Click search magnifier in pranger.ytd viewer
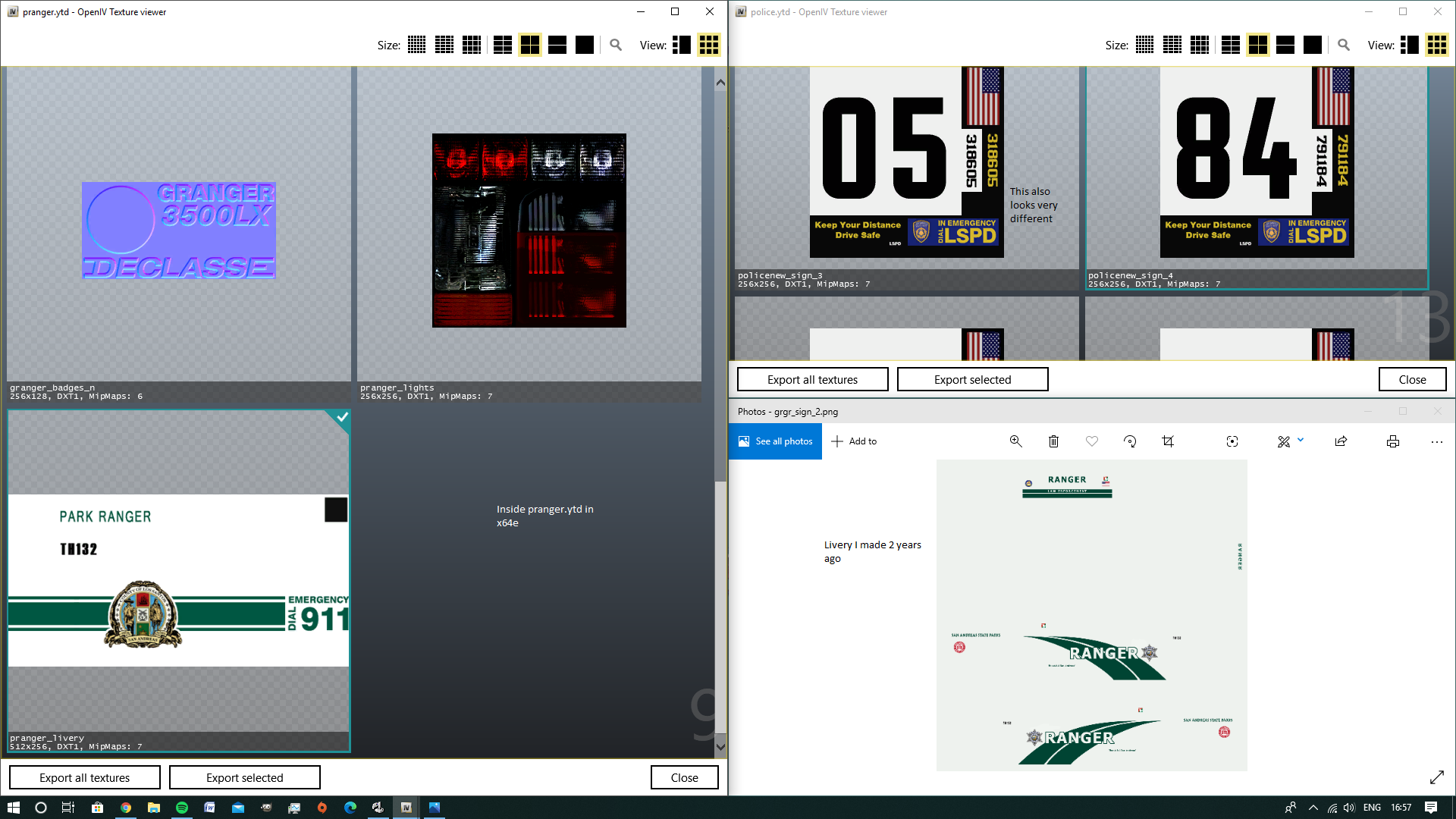 [616, 45]
